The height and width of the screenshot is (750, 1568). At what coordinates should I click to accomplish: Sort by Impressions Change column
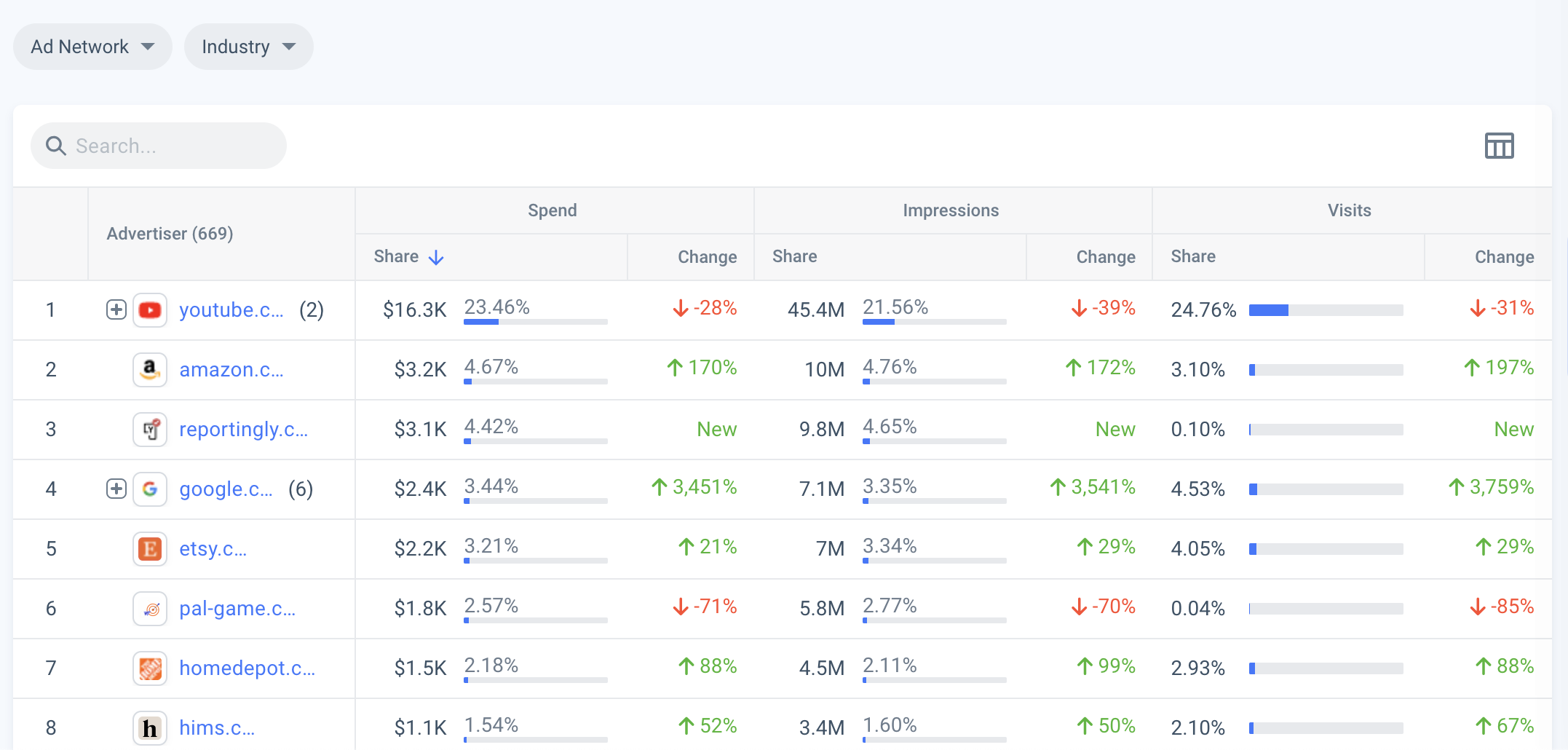[1106, 257]
